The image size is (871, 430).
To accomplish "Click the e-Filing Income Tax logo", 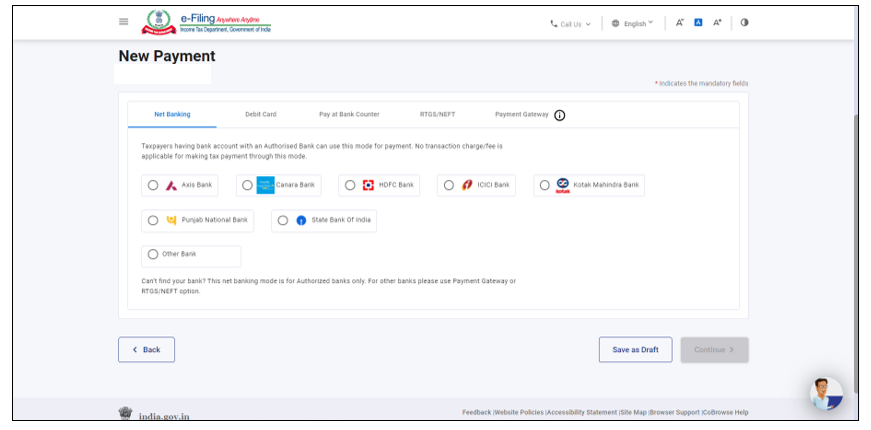I will 208,22.
